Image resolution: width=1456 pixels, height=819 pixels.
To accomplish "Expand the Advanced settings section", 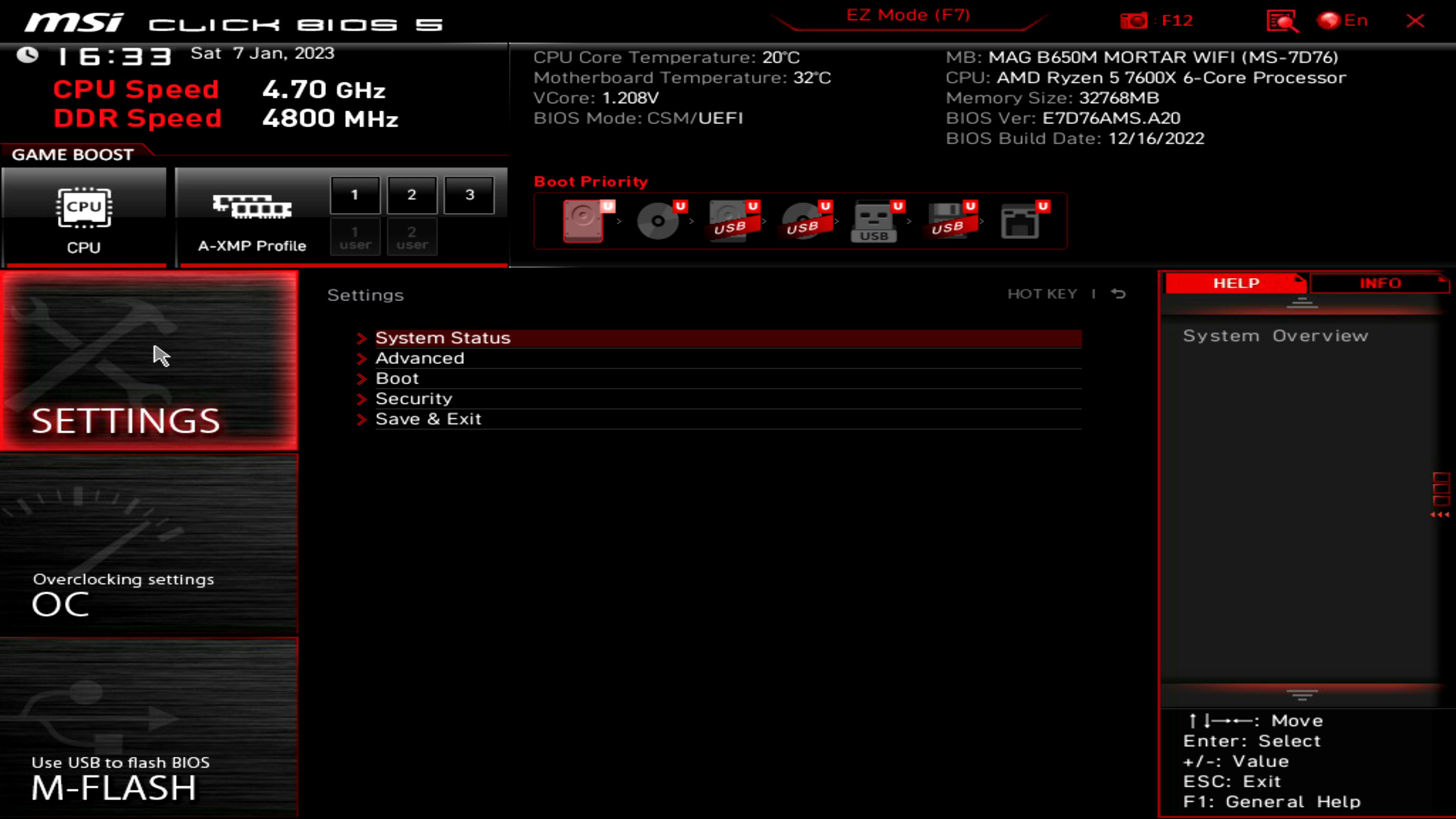I will click(x=420, y=357).
